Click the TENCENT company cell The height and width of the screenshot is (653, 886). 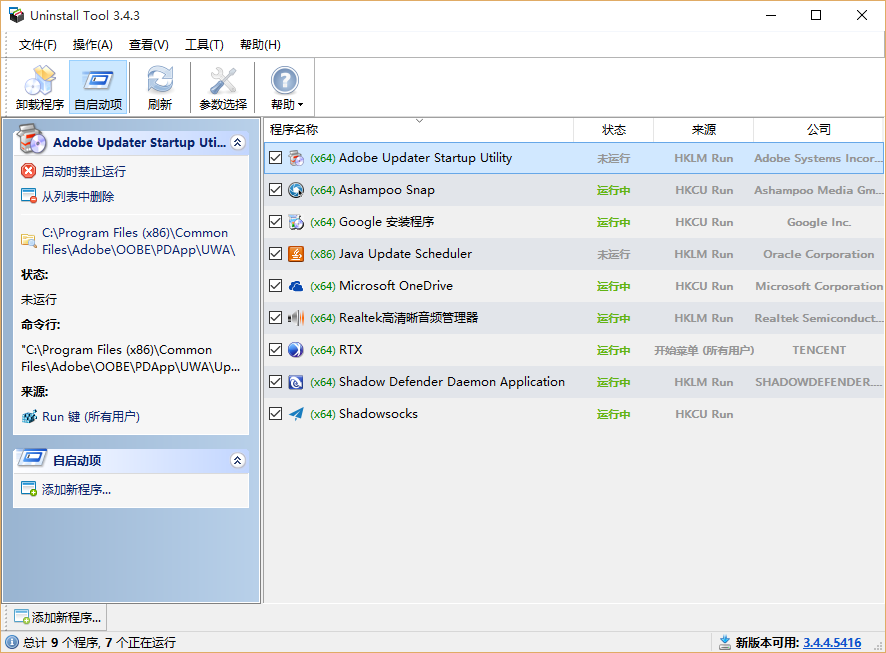[x=819, y=350]
